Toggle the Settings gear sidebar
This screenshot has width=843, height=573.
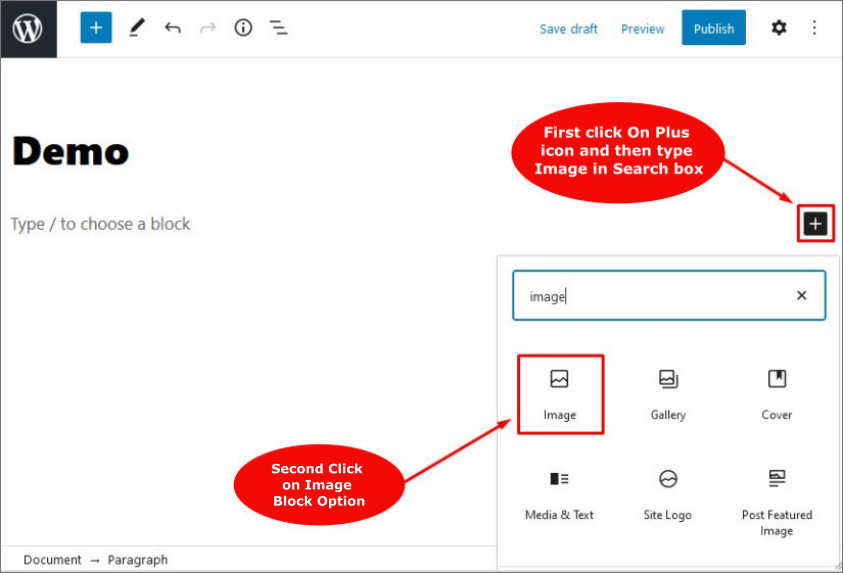(x=779, y=28)
